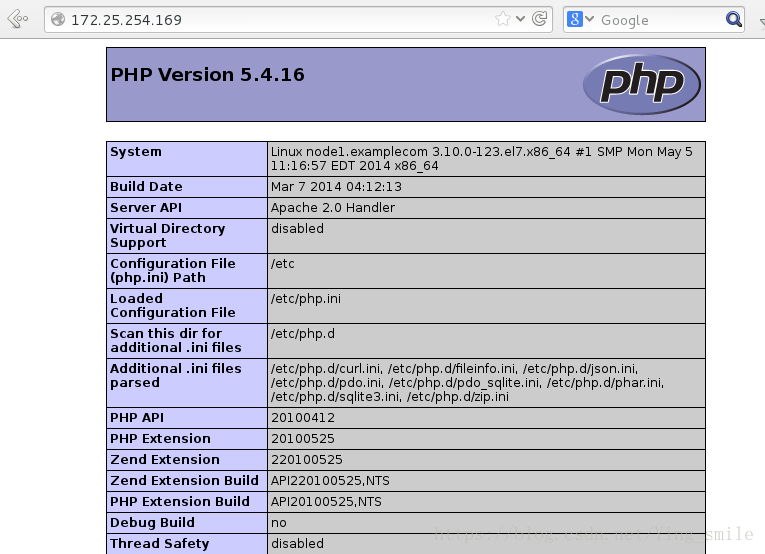Select the 20100412 PHP API value
Image resolution: width=765 pixels, height=554 pixels.
[302, 418]
